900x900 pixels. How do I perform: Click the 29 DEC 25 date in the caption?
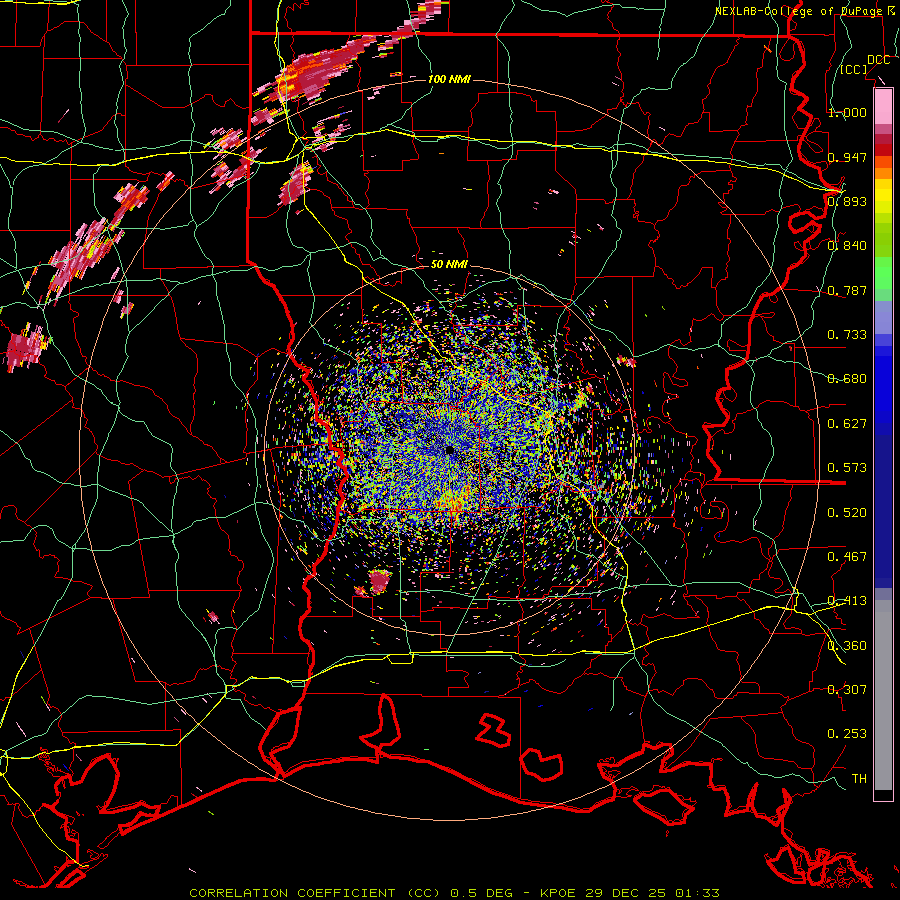(x=626, y=893)
